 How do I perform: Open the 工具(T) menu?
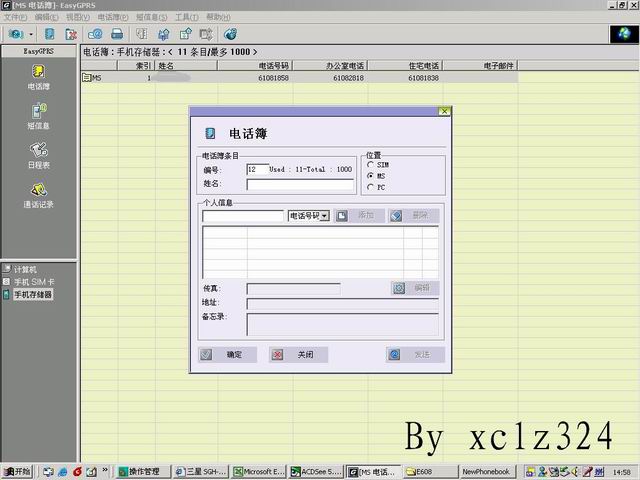187,17
